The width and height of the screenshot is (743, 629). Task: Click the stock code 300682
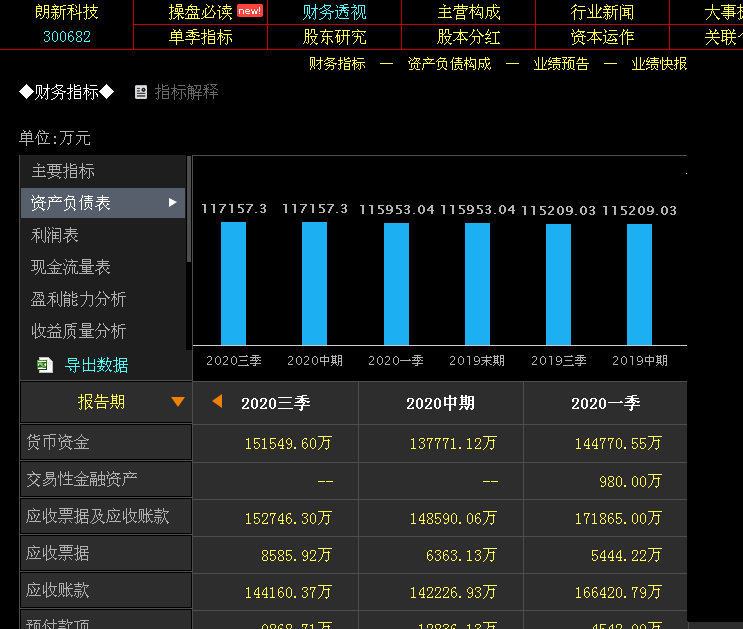[67, 36]
